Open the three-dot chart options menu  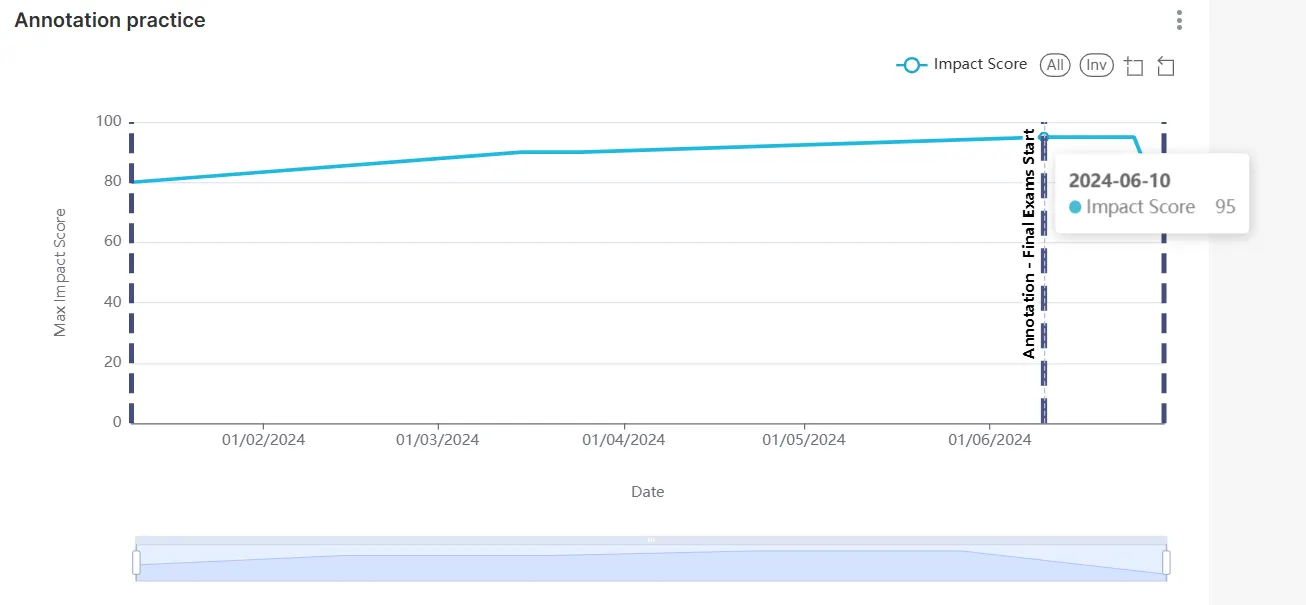pos(1178,20)
